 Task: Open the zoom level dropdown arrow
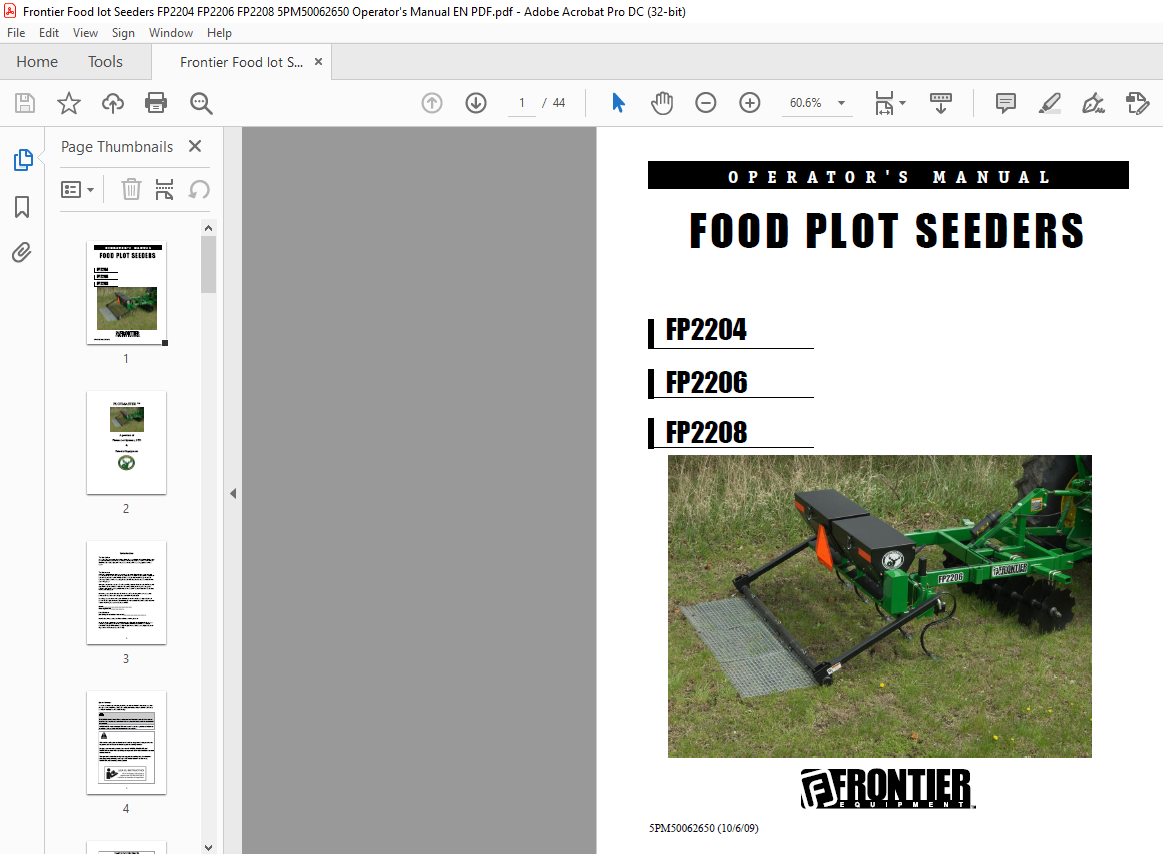pyautogui.click(x=841, y=103)
